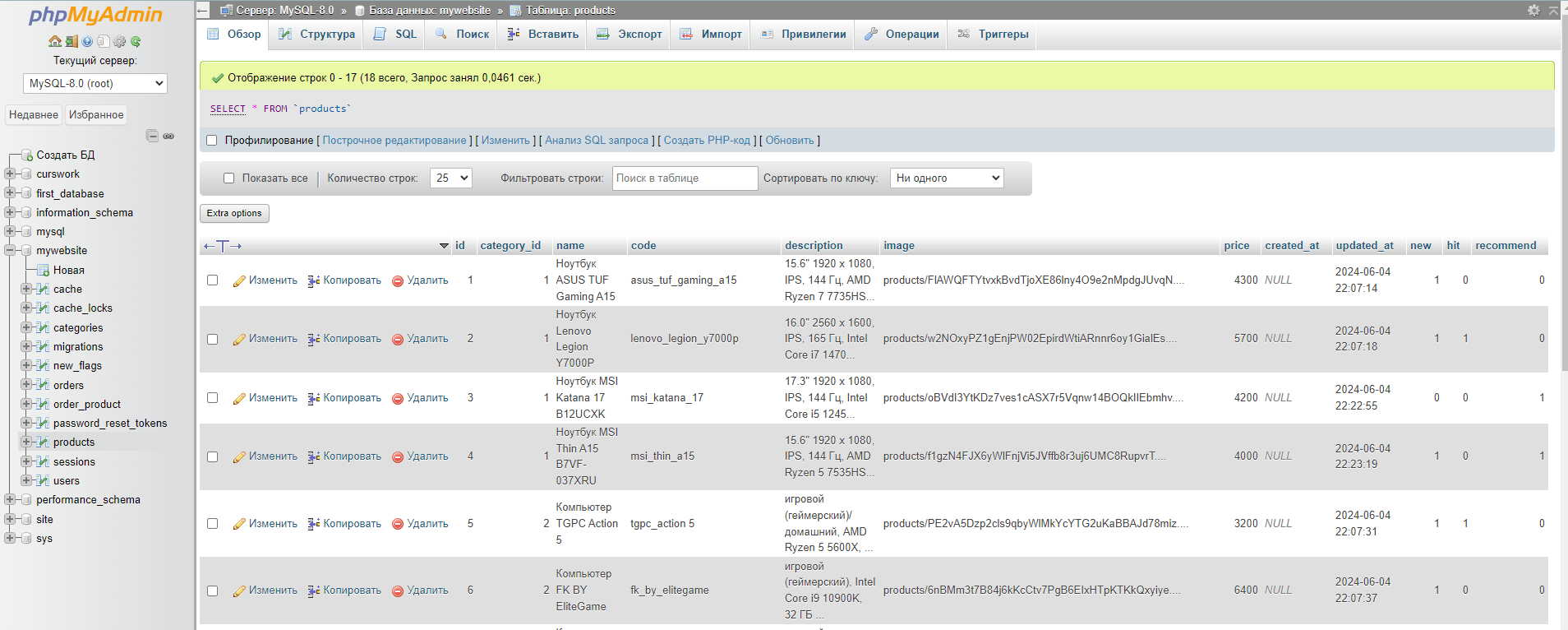Select checkbox for row msi_katana_17

point(213,398)
